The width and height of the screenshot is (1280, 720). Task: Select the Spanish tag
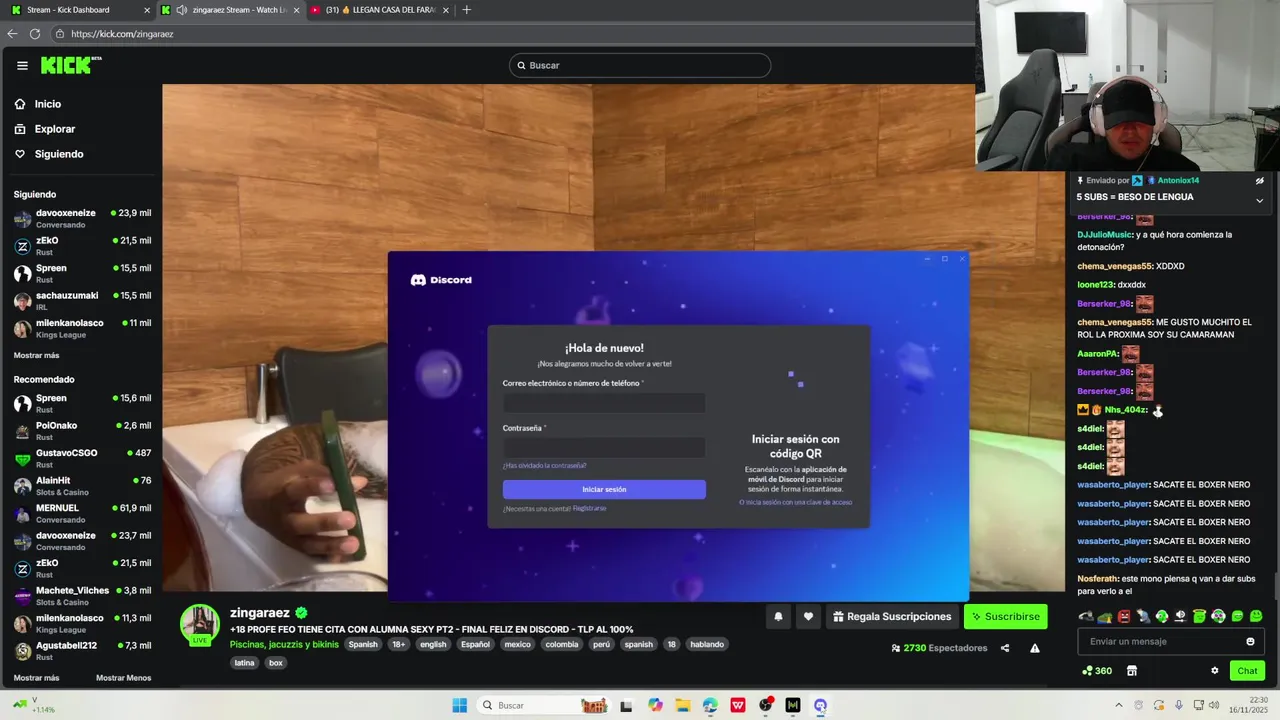(363, 645)
